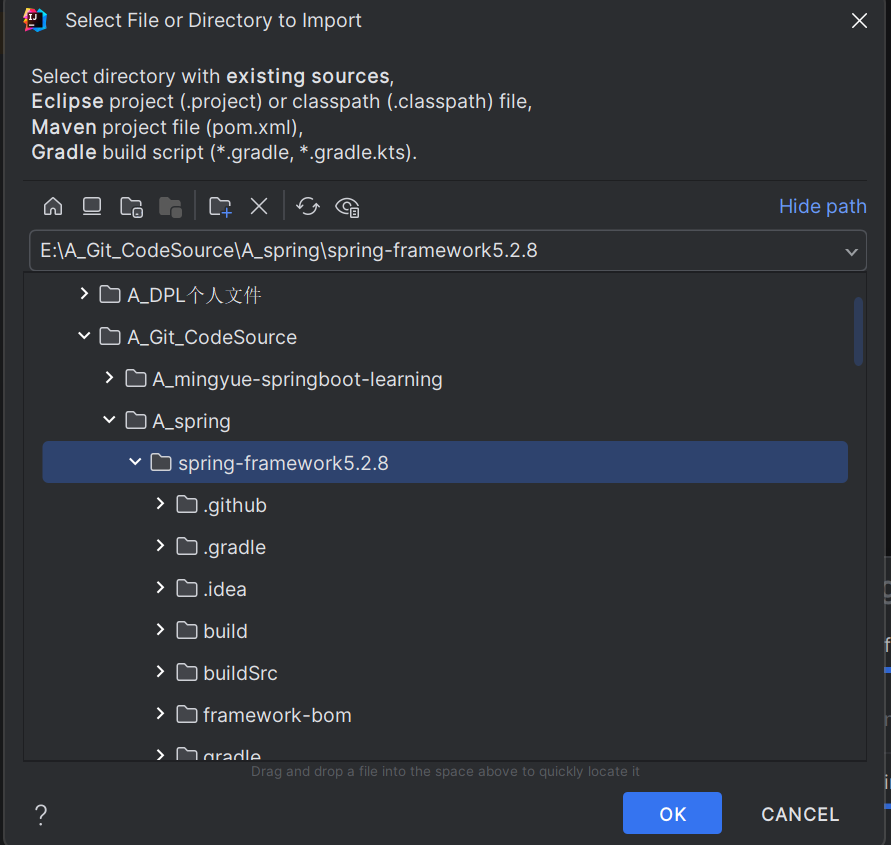Click the Module directory toolbar icon
The width and height of the screenshot is (891, 845).
pyautogui.click(x=170, y=207)
